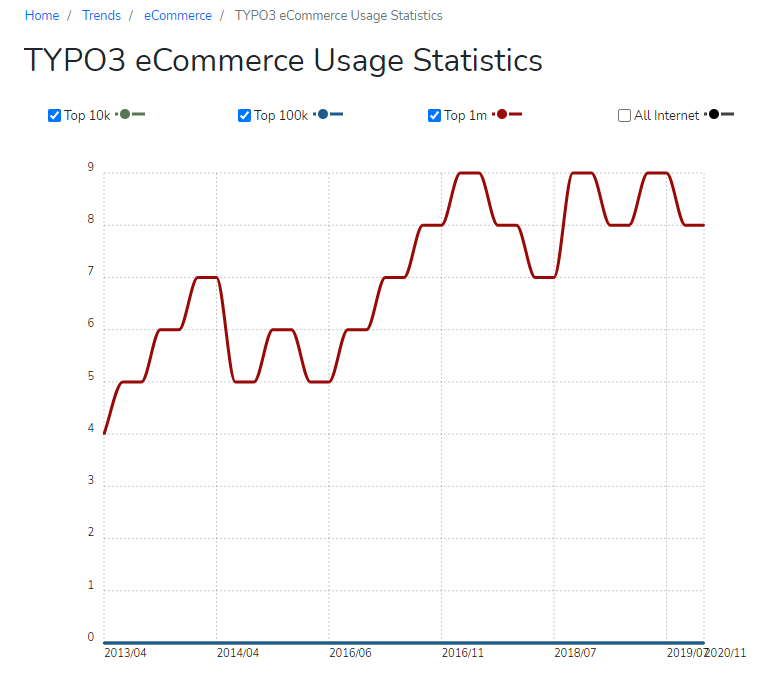Disable the Top 1m series checkbox
766x681 pixels.
[434, 115]
